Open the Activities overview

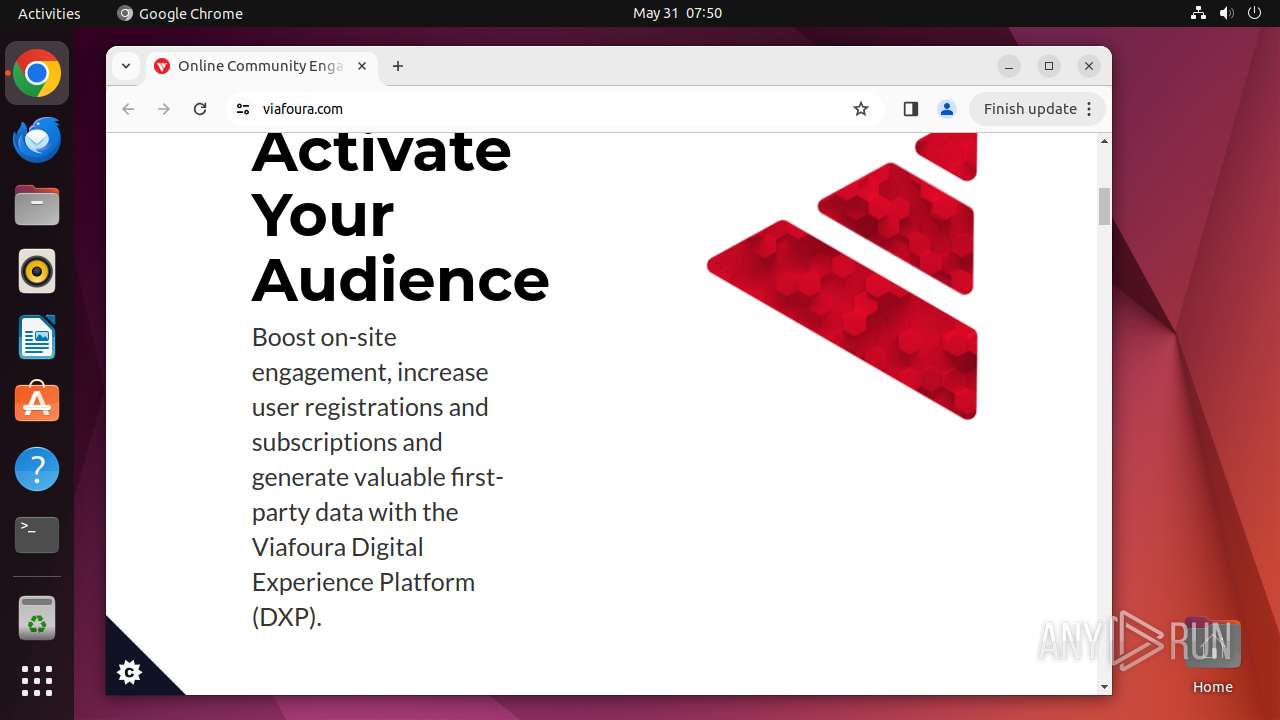click(x=49, y=13)
